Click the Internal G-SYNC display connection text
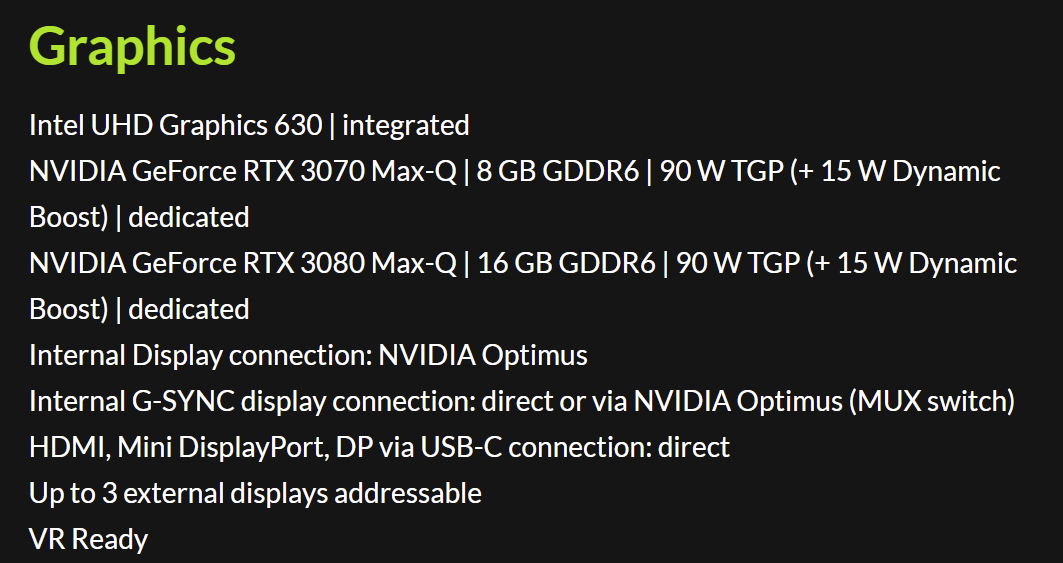 point(252,402)
